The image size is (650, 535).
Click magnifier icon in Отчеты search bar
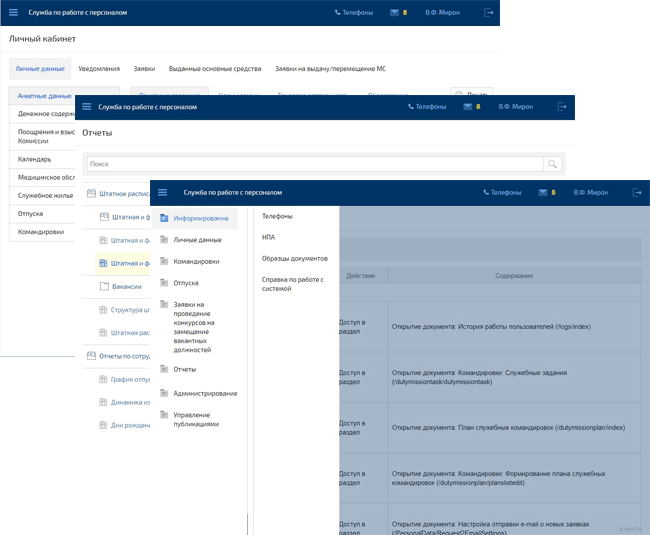pos(552,163)
